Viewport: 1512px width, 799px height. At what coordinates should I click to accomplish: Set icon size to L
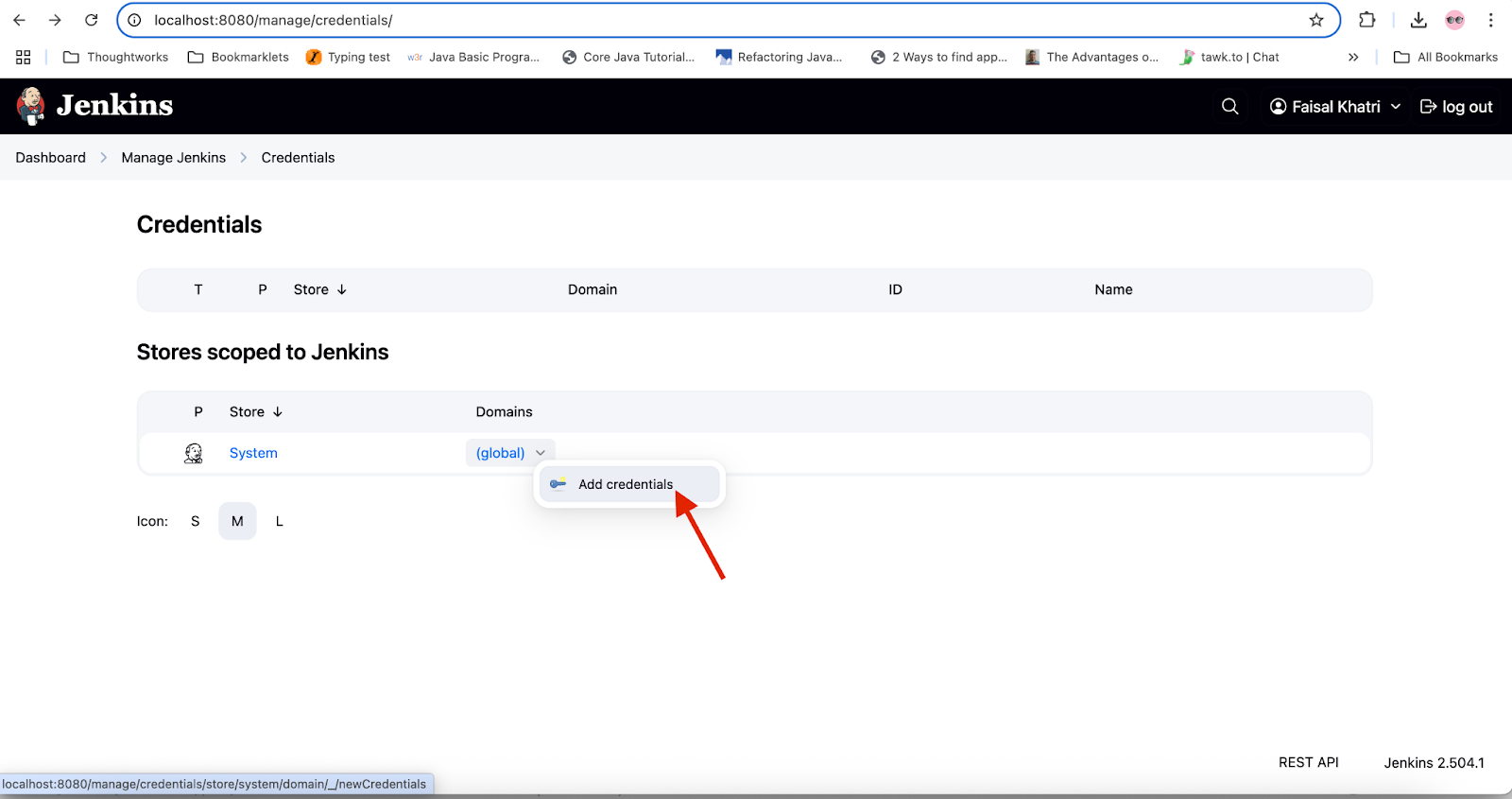[279, 521]
